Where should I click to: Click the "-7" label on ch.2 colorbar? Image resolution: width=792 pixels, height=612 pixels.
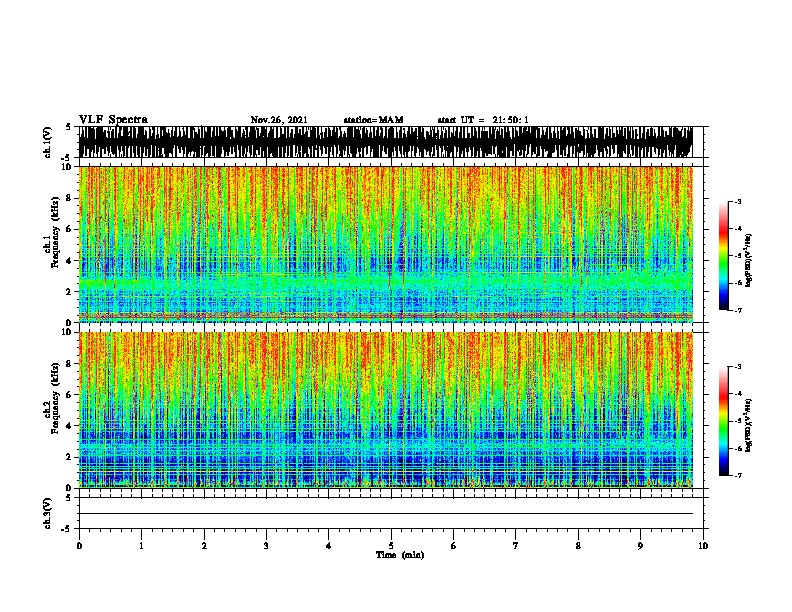(x=738, y=475)
